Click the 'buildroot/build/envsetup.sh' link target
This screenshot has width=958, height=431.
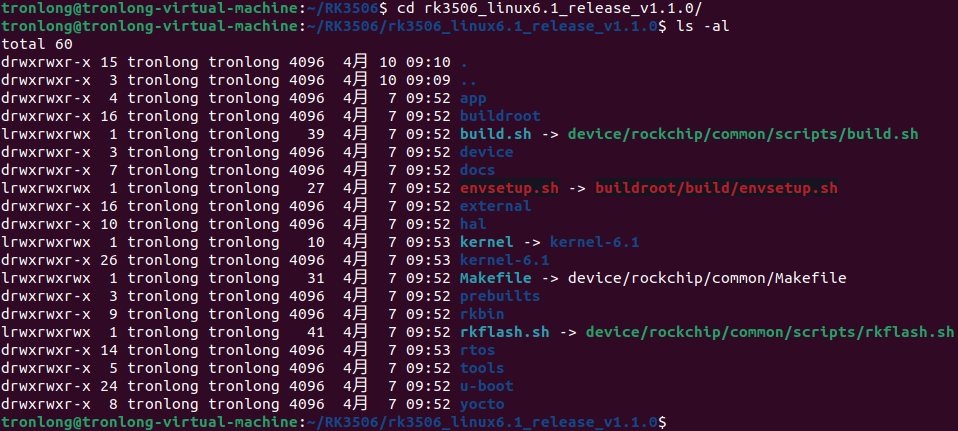coord(716,188)
